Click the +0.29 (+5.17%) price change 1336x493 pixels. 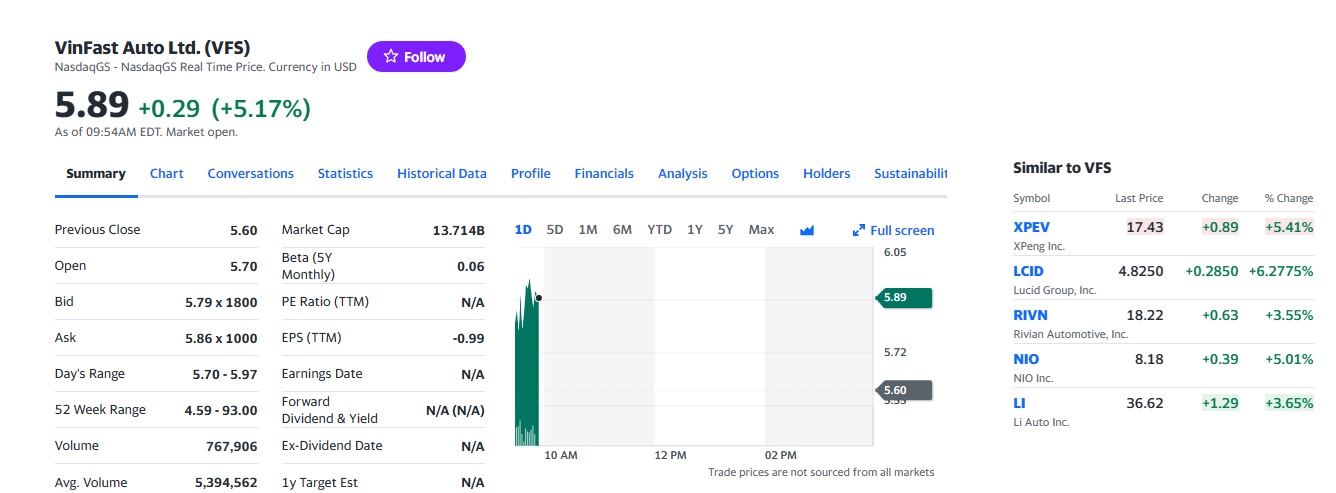tap(224, 108)
